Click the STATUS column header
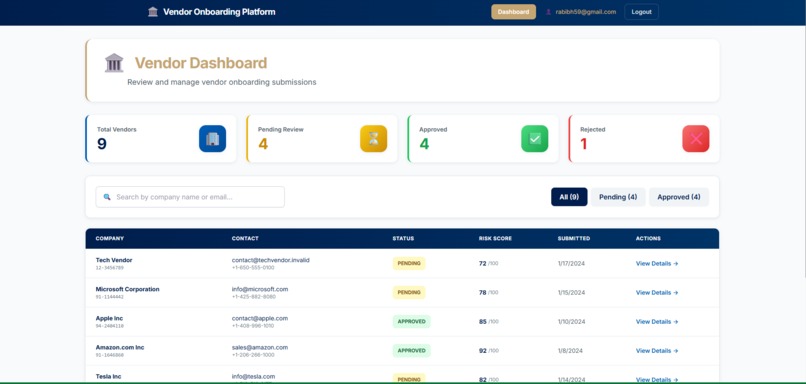This screenshot has width=806, height=384. [x=403, y=239]
